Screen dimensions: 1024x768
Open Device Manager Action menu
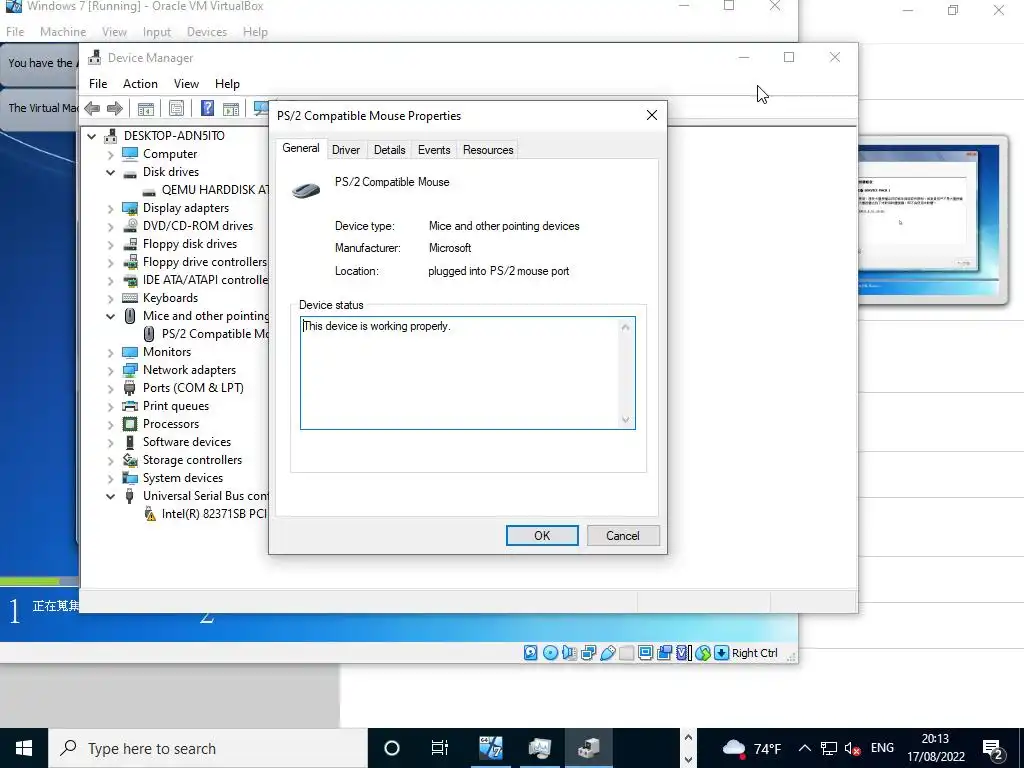point(140,84)
